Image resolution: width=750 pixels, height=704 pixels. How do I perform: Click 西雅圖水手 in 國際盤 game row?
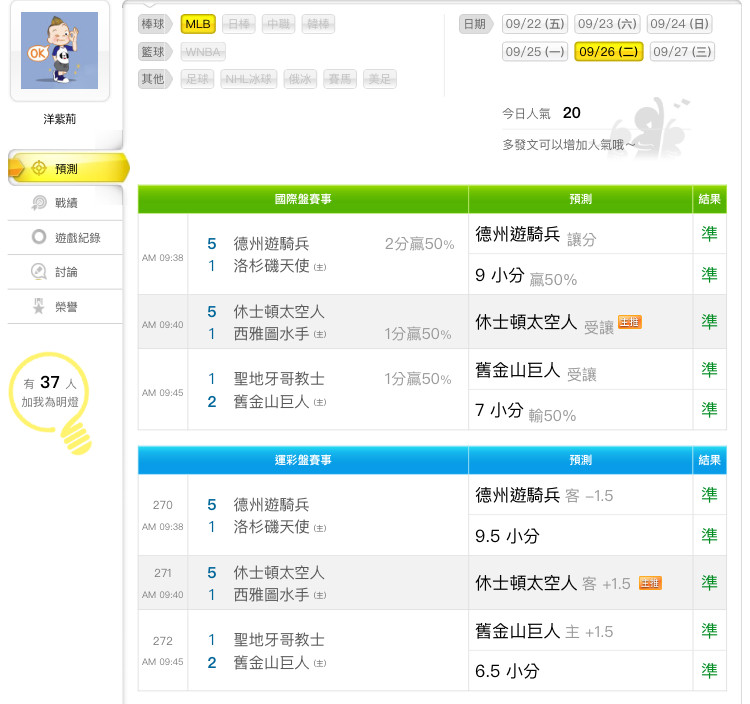[x=271, y=333]
